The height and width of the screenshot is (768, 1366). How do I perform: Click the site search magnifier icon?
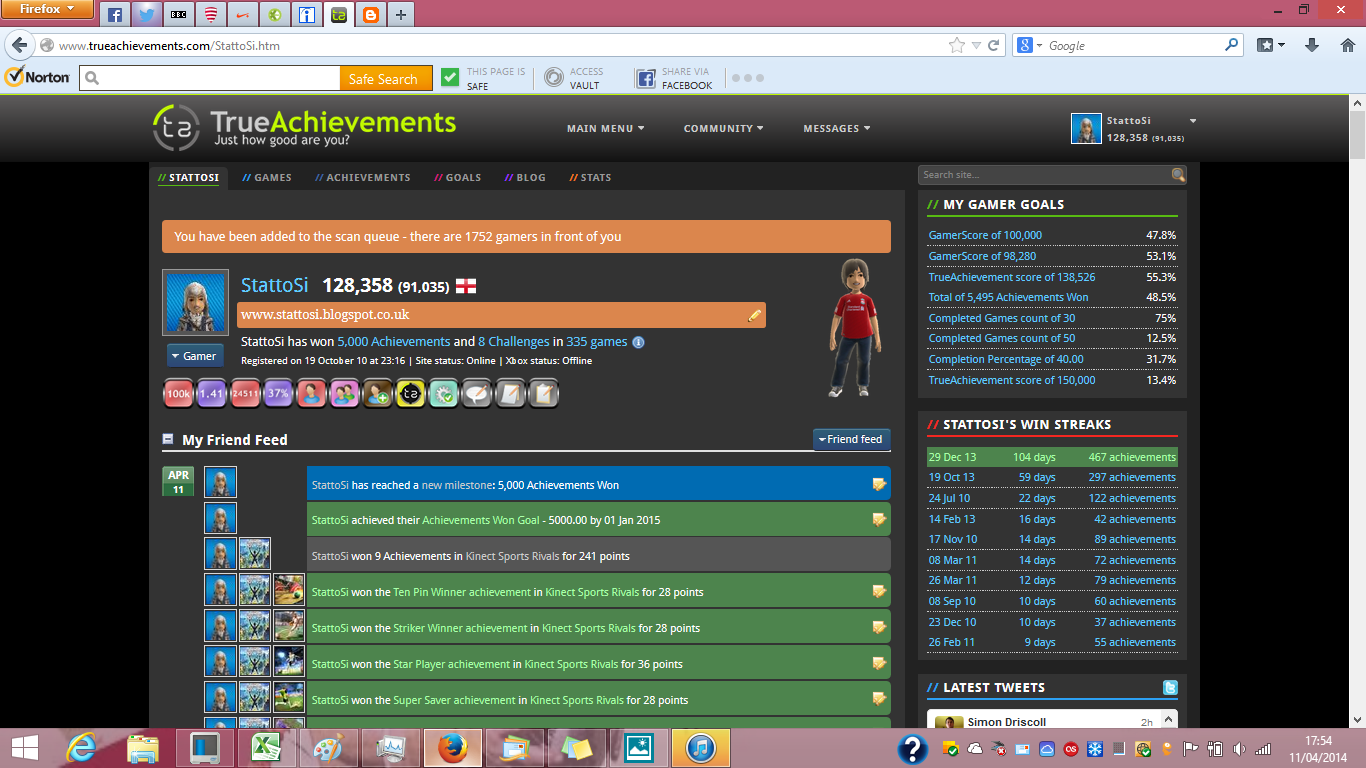1178,175
